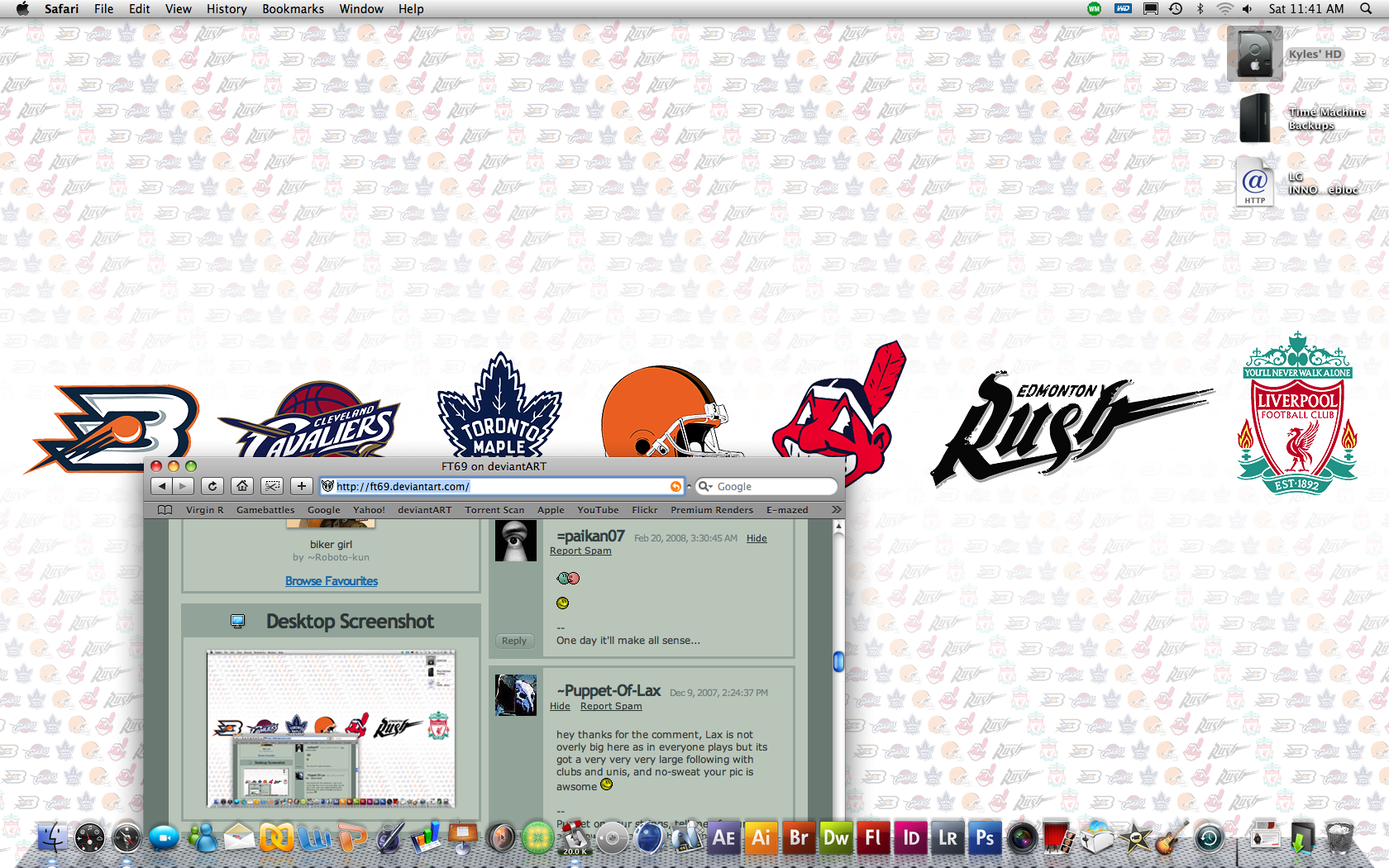Screen dimensions: 1389x868
Task: Open Wi-Fi status in menu bar
Action: (x=1224, y=9)
